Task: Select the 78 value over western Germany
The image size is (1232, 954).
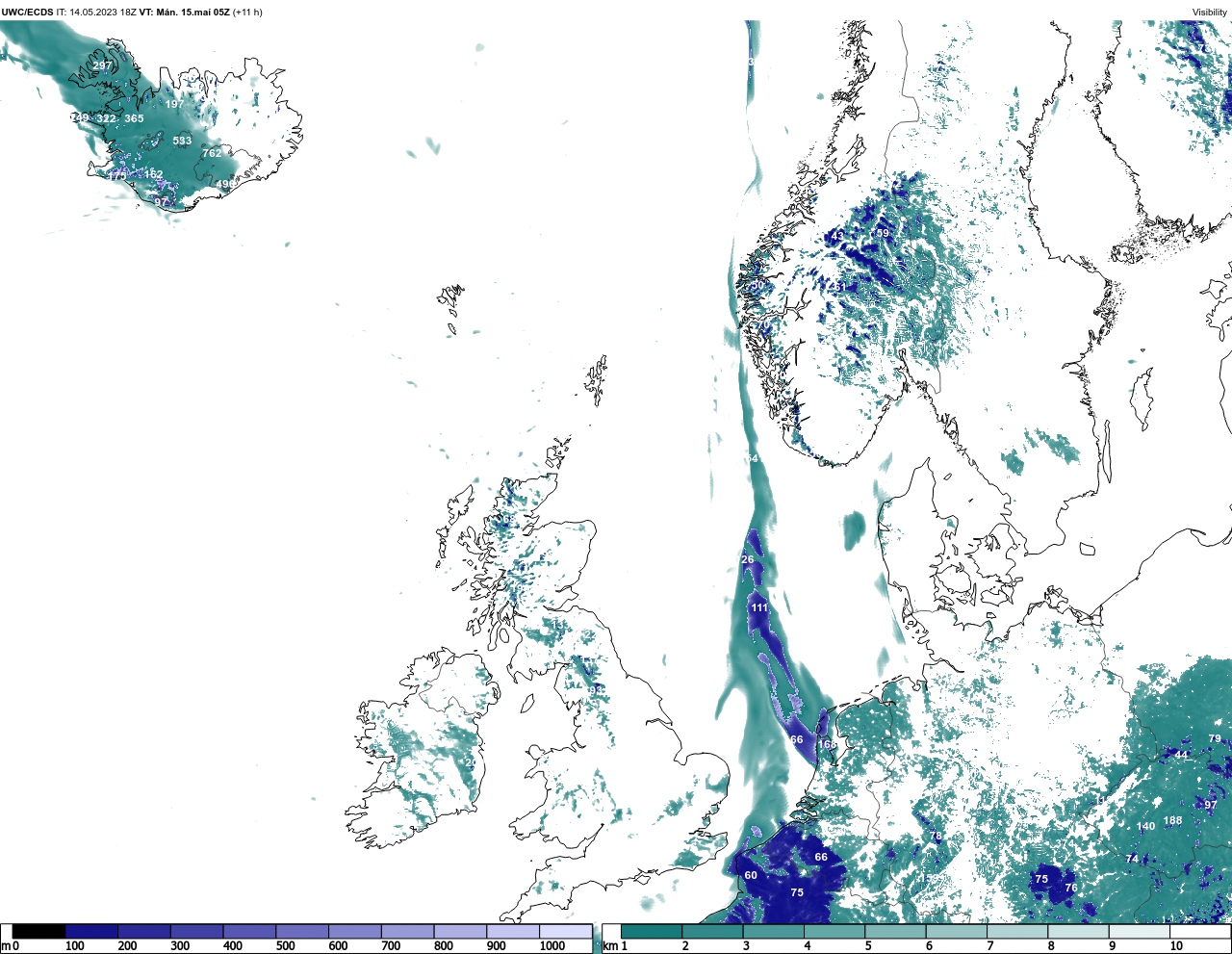Action: [936, 837]
